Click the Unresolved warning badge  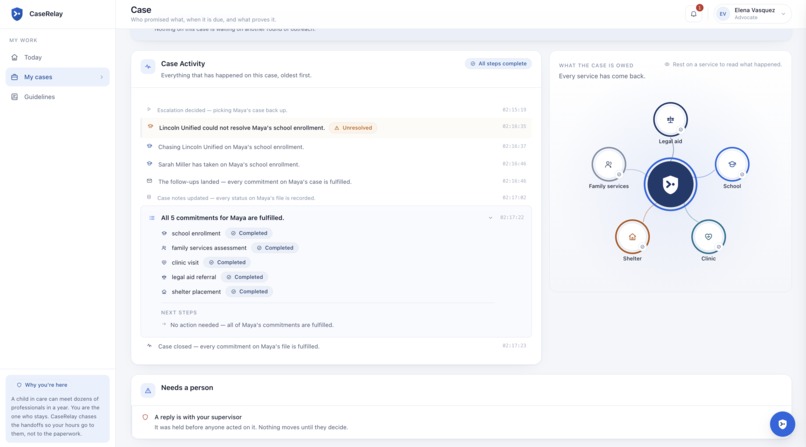[x=353, y=128]
